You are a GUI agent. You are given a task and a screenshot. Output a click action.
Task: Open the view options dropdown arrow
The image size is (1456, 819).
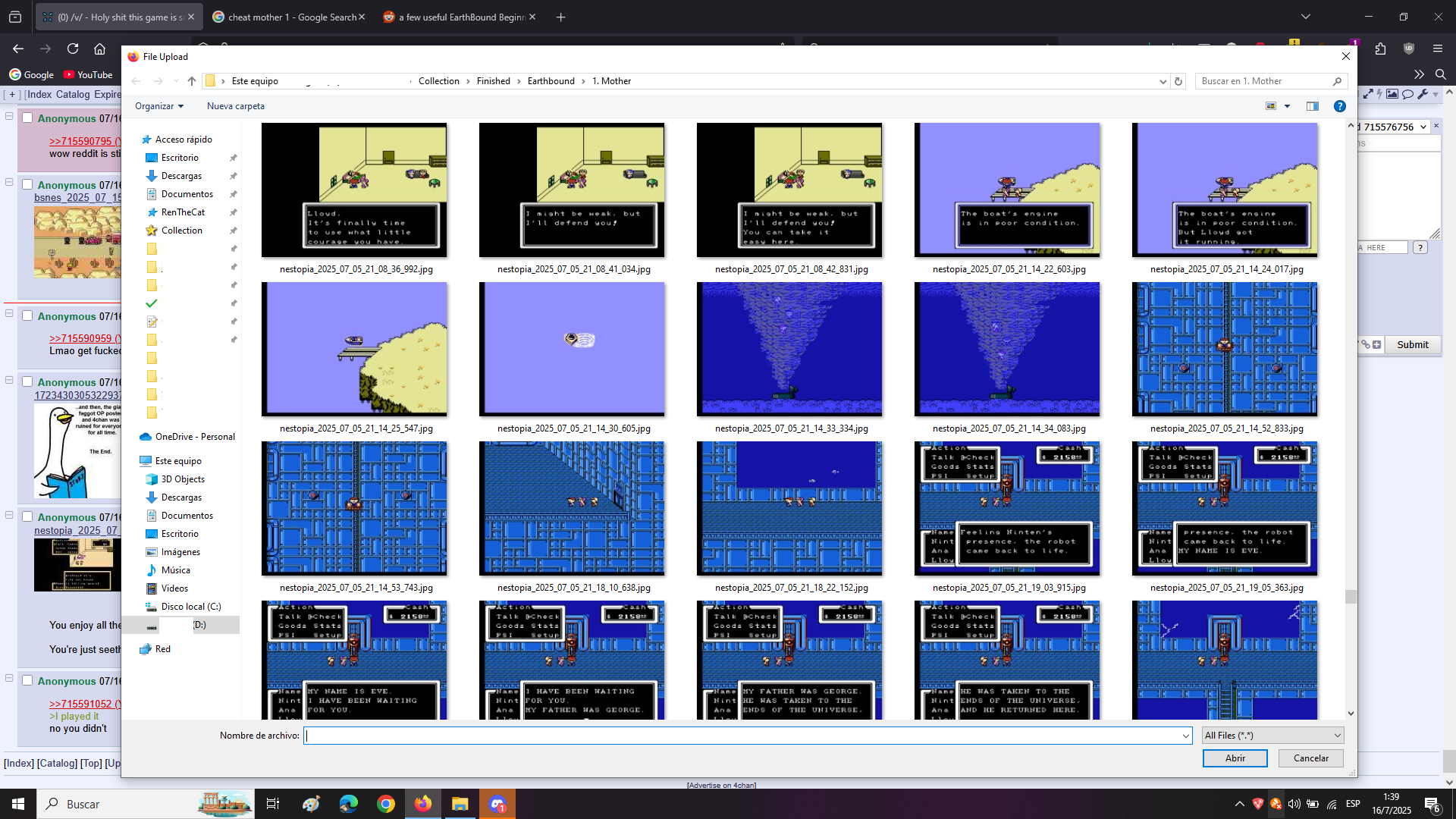pos(1287,106)
